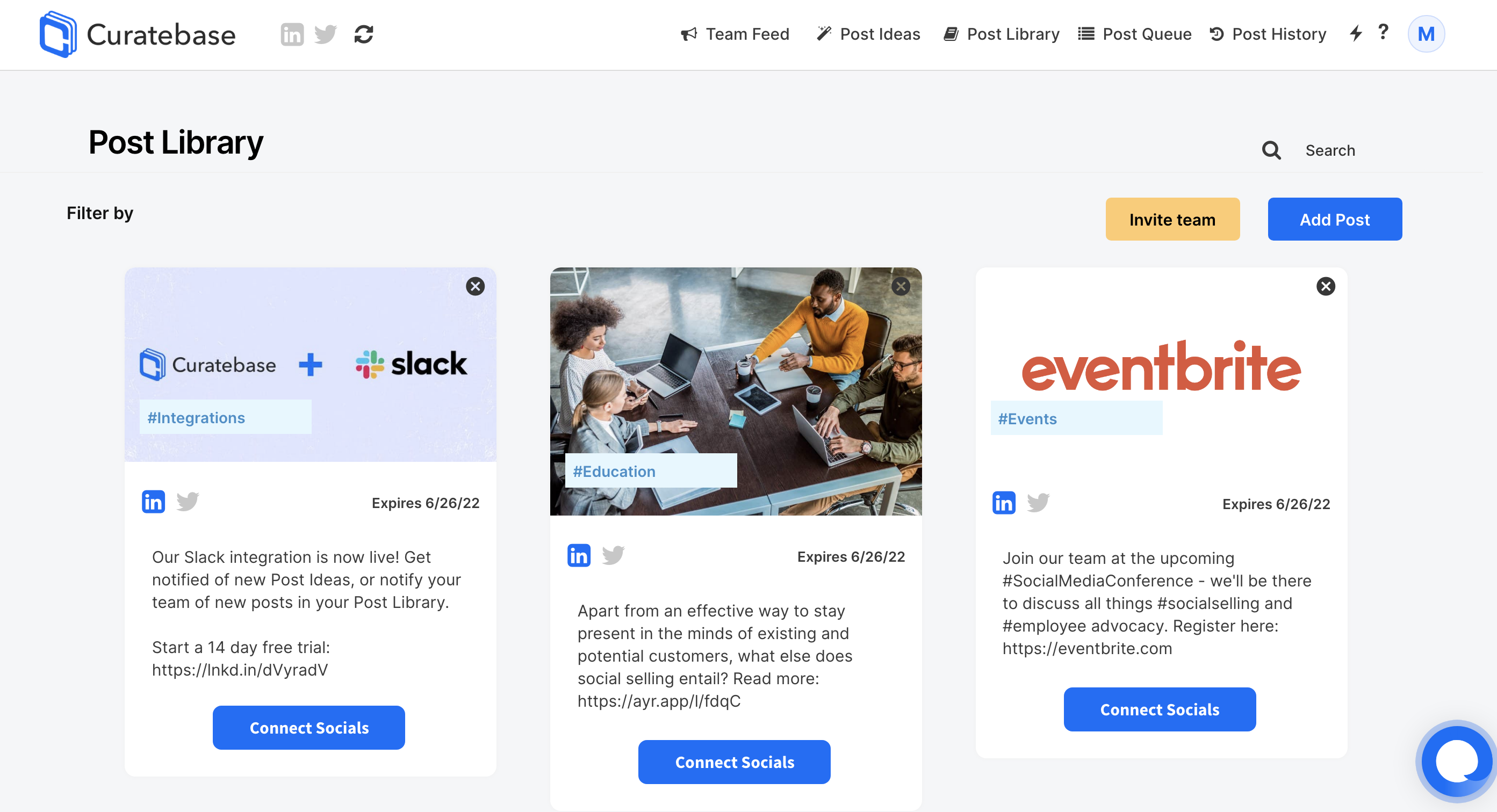This screenshot has height=812, width=1497.
Task: Dismiss the Slack integration post card
Action: pyautogui.click(x=475, y=286)
